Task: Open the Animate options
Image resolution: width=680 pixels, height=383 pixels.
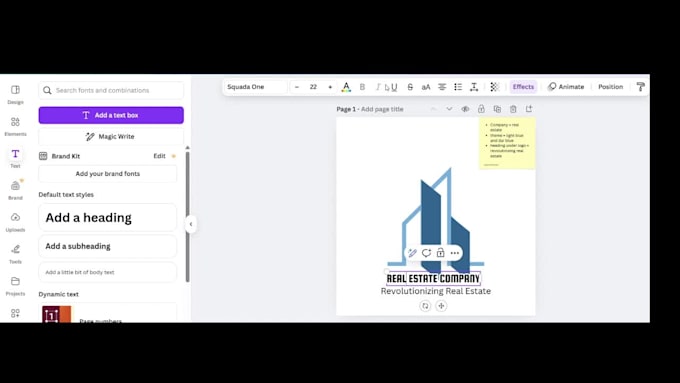Action: pyautogui.click(x=566, y=87)
